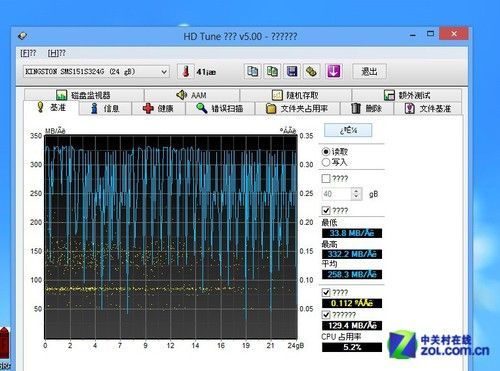Click the start benchmark button
The width and height of the screenshot is (500, 371).
pos(348,130)
